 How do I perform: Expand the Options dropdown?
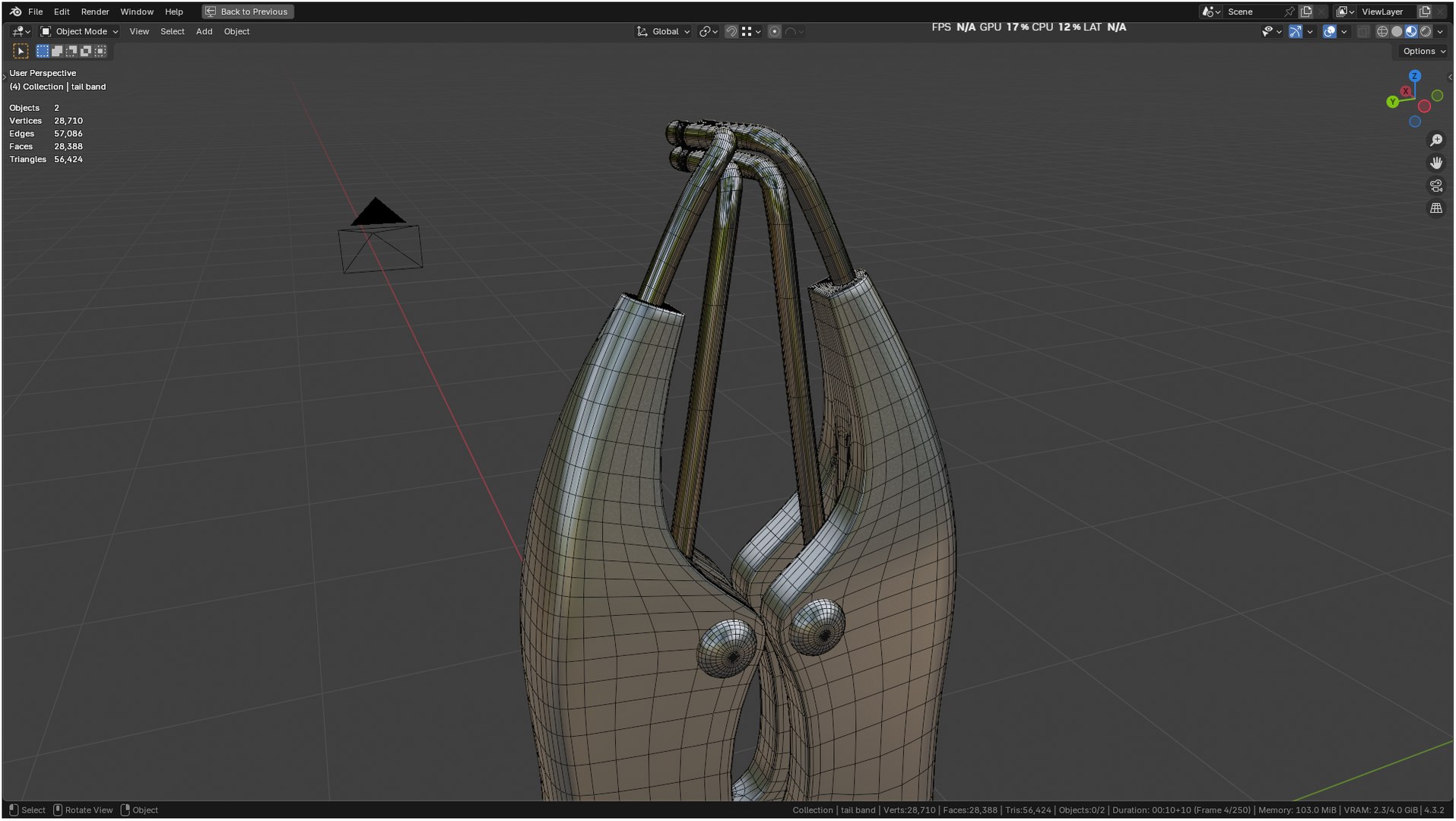(1423, 51)
